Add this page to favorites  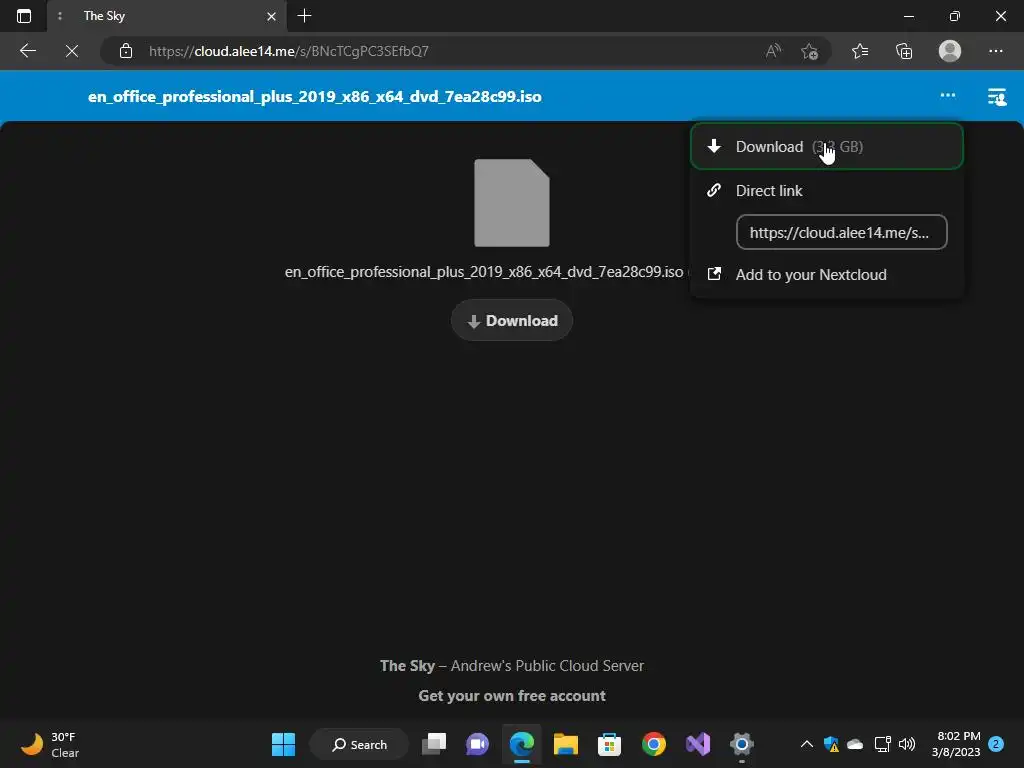809,51
